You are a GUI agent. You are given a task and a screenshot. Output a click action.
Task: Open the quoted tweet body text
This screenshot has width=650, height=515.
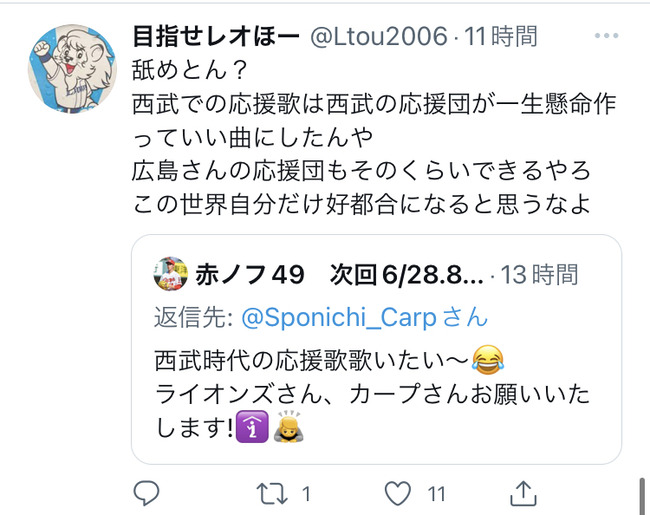click(372, 394)
